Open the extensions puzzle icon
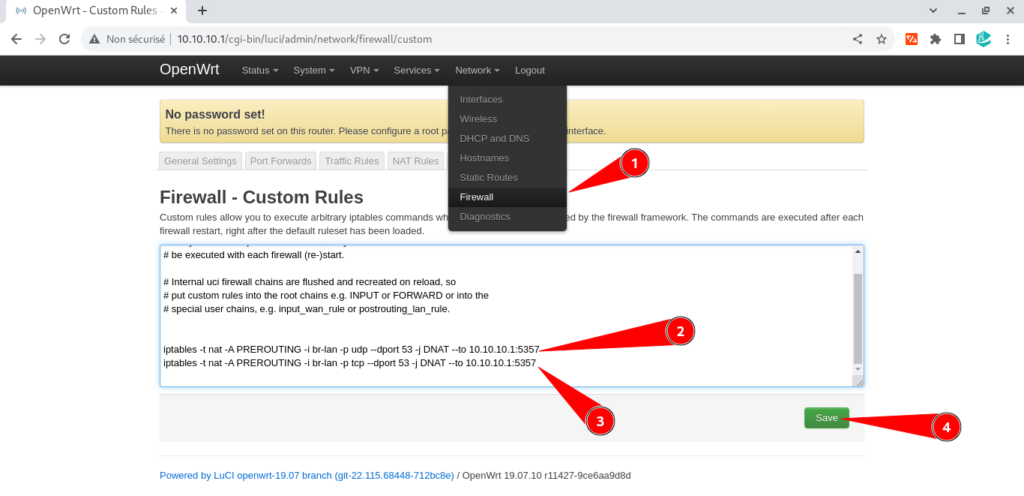The height and width of the screenshot is (496, 1024). (x=935, y=39)
